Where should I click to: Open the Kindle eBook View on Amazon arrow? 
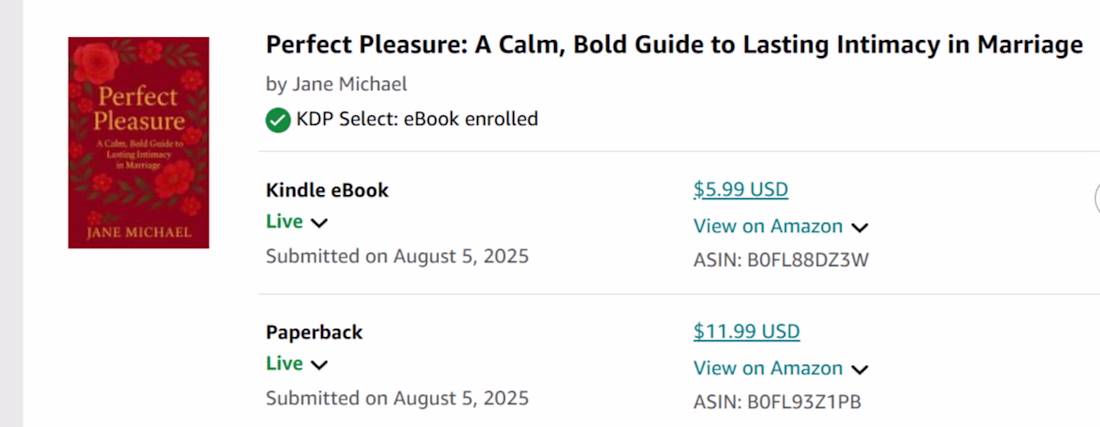pos(859,228)
